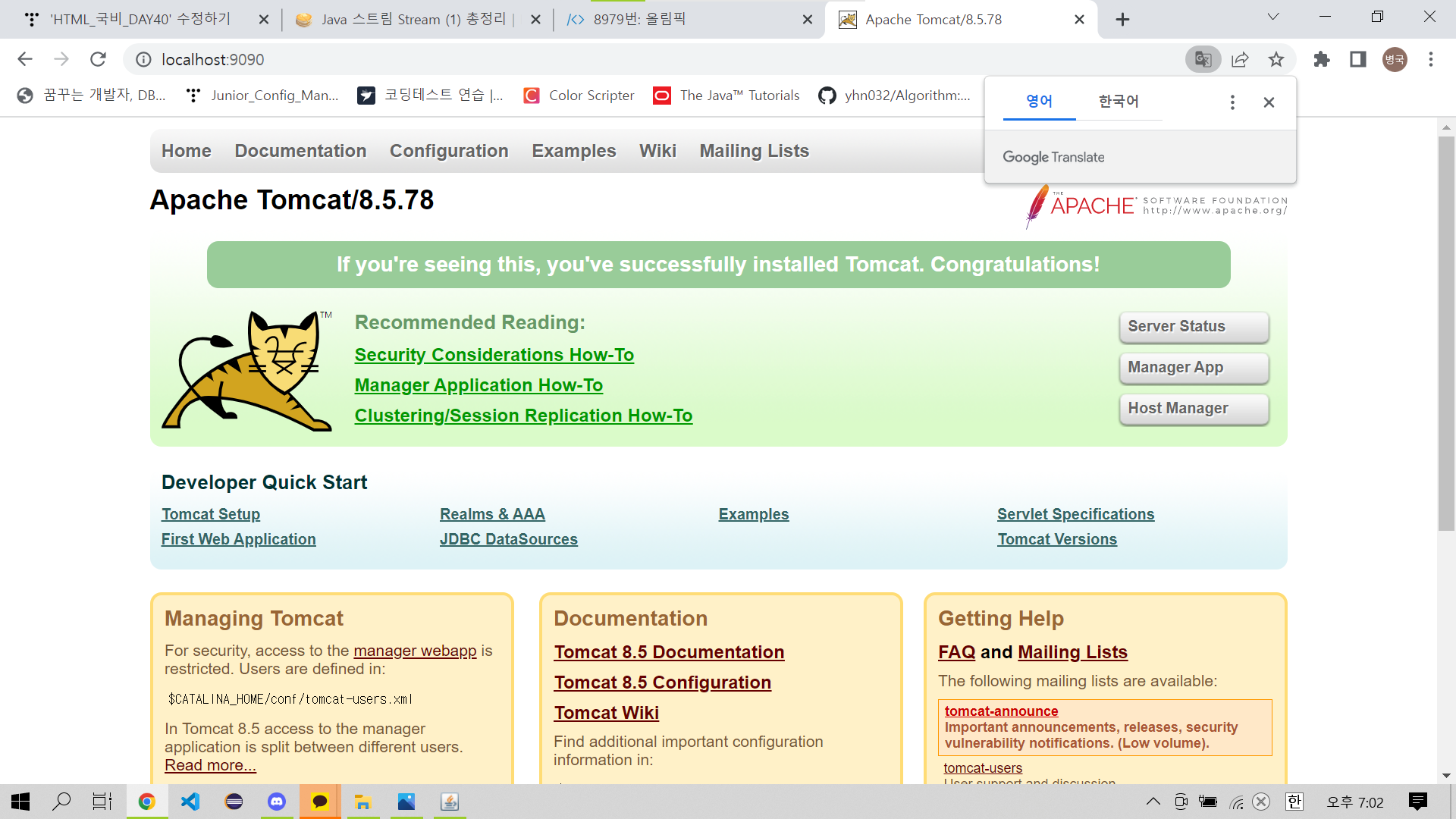Select the 영어 tab in translate popup
This screenshot has height=819, width=1456.
(x=1039, y=101)
